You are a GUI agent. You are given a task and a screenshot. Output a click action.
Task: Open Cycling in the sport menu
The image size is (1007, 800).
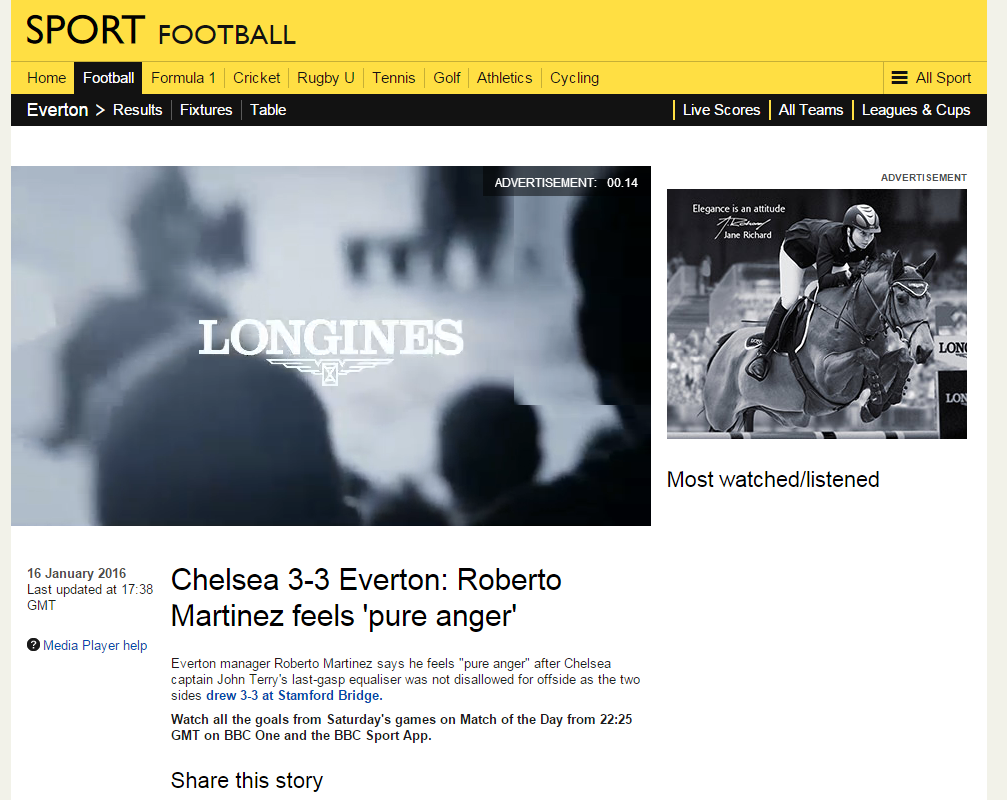[574, 78]
